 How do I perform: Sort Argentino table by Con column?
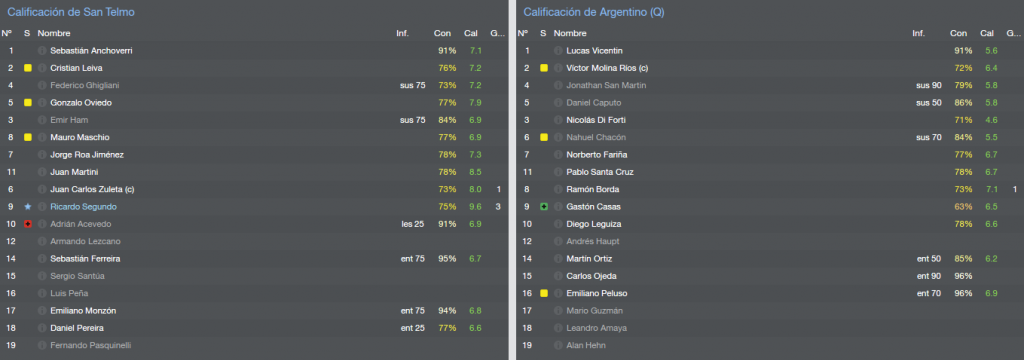click(x=959, y=33)
